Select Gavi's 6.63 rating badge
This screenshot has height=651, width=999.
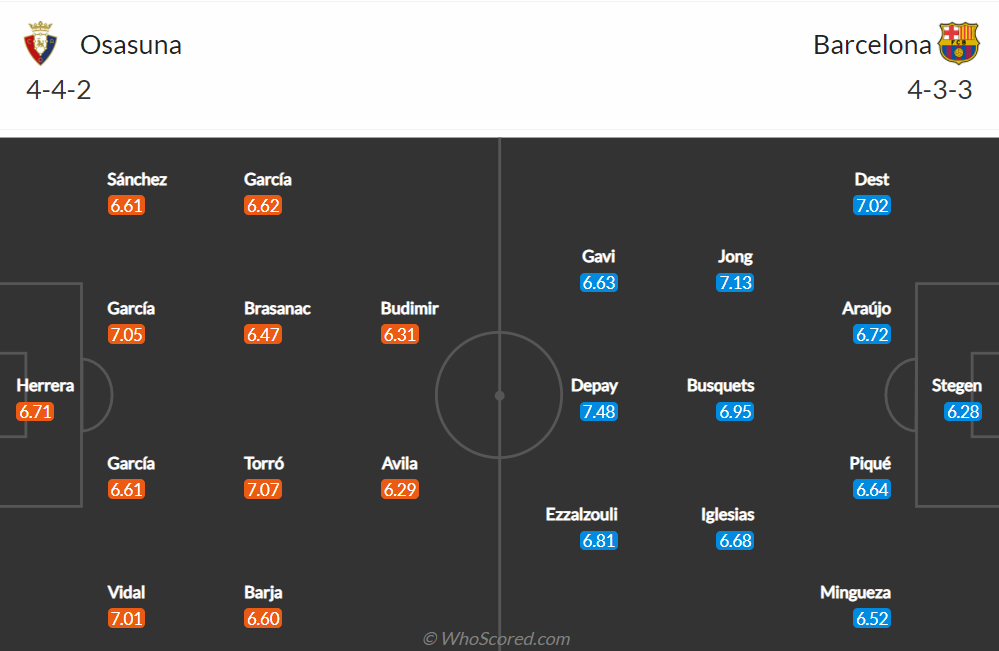(x=599, y=282)
